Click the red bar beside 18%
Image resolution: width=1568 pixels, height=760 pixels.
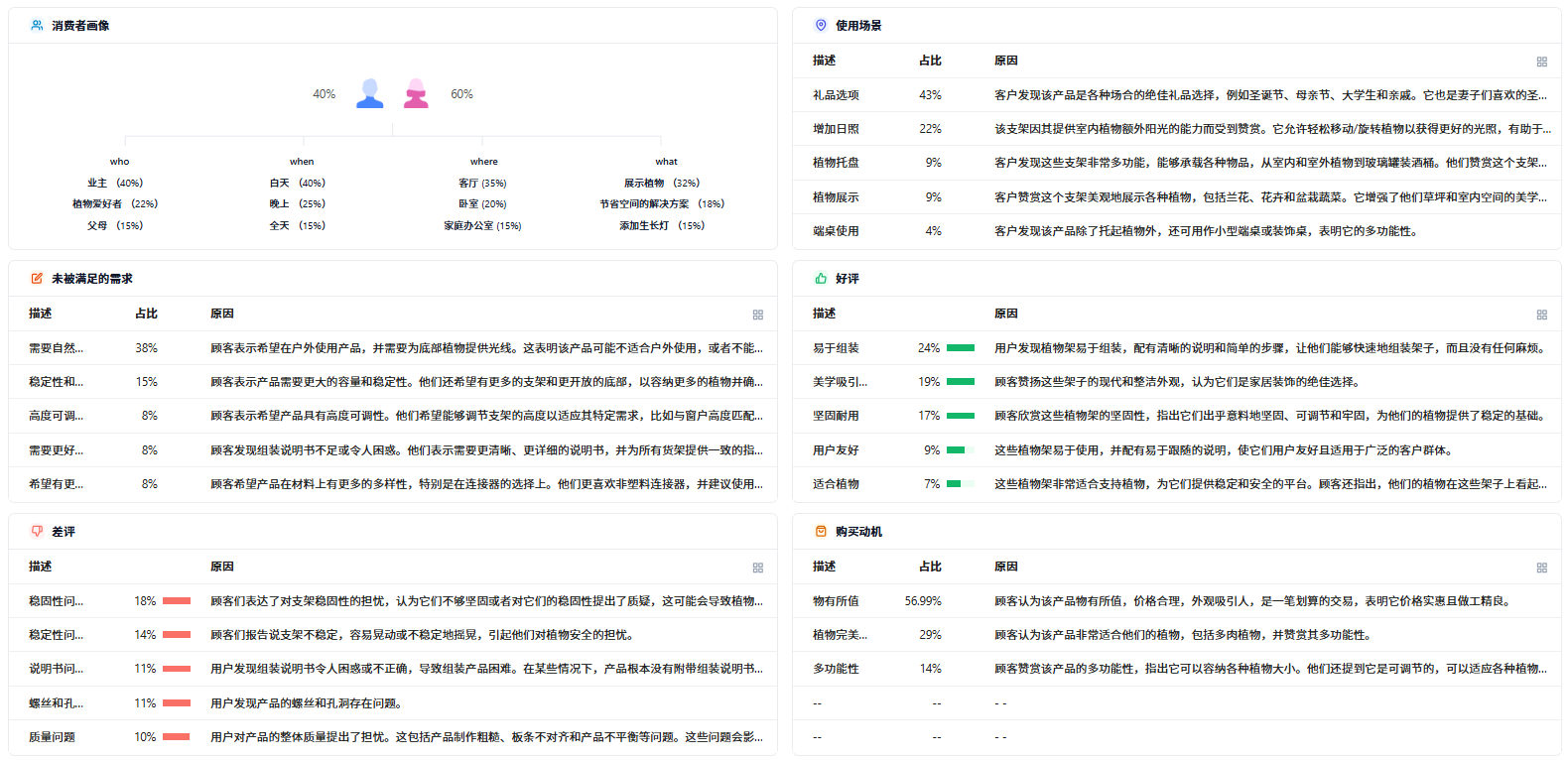click(x=177, y=601)
